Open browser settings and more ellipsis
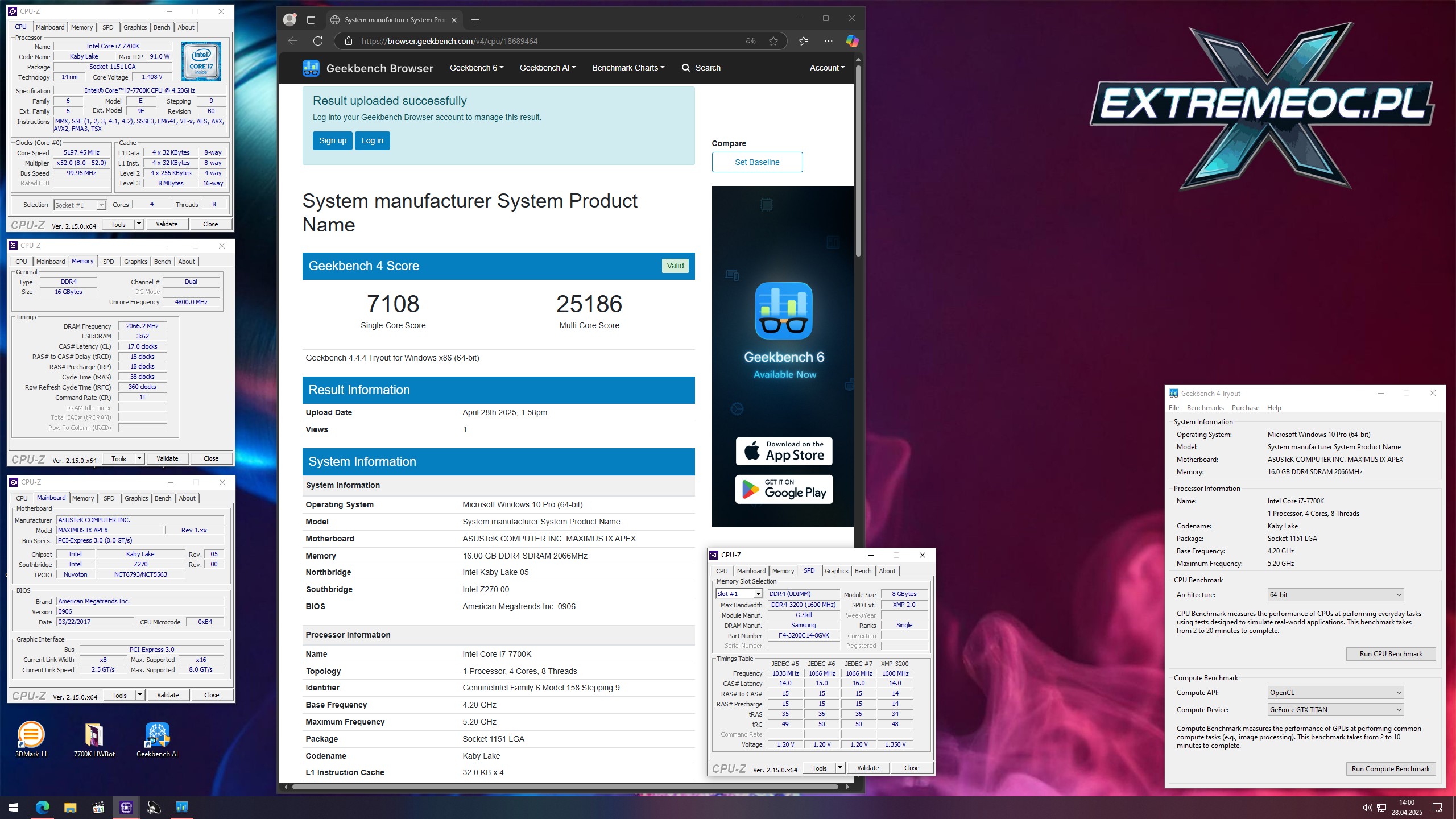This screenshot has width=1456, height=819. pyautogui.click(x=828, y=41)
